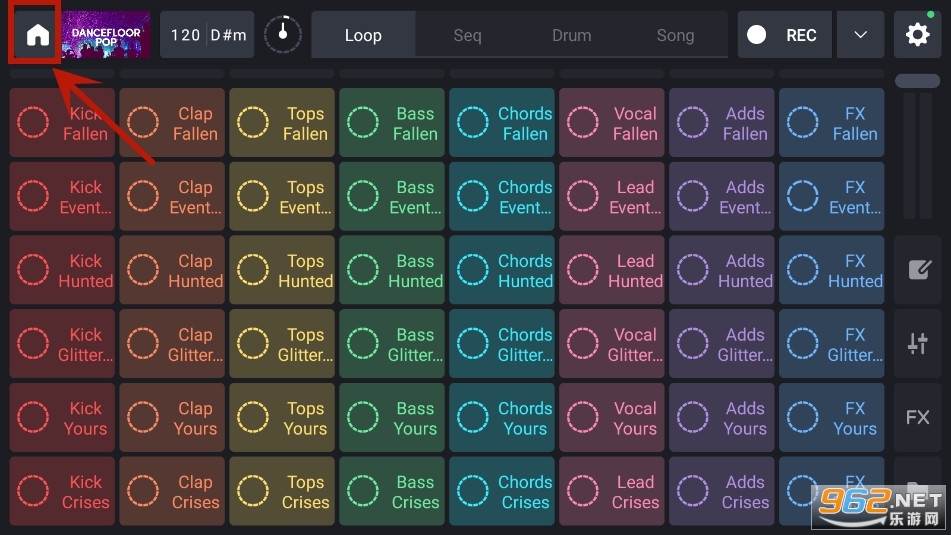Switch to the Loop tab
The image size is (951, 535).
point(363,35)
